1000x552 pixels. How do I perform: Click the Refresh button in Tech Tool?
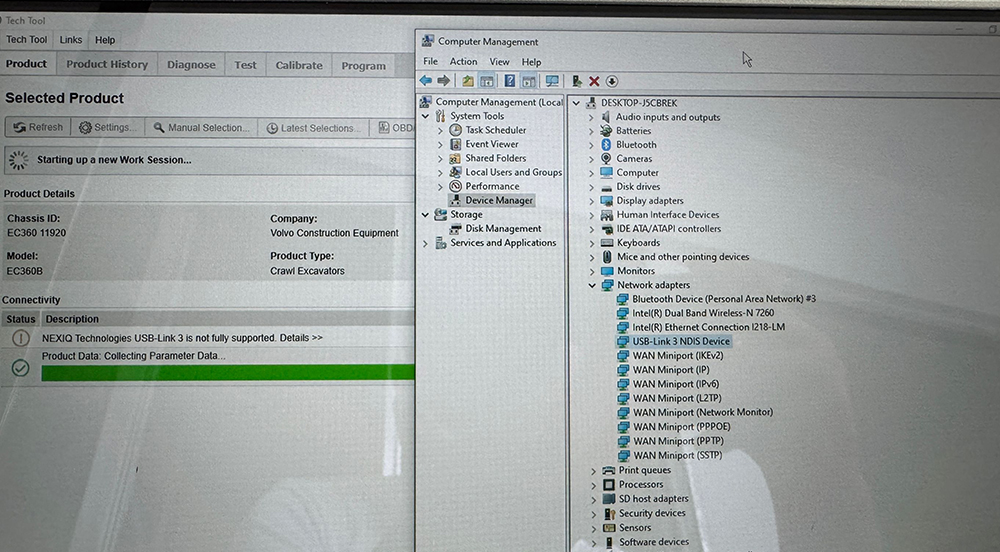click(x=38, y=127)
